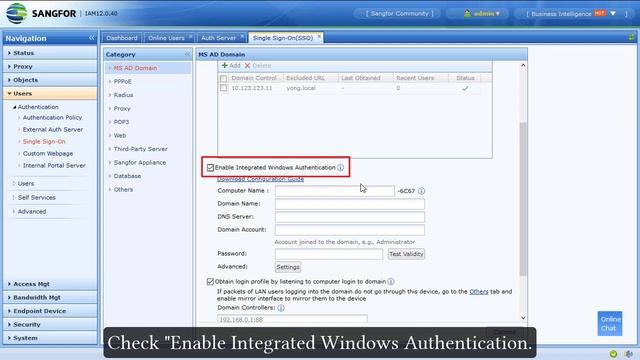640x360 pixels.
Task: Toggle Obtain login profile by listening checkbox
Action: pos(210,281)
